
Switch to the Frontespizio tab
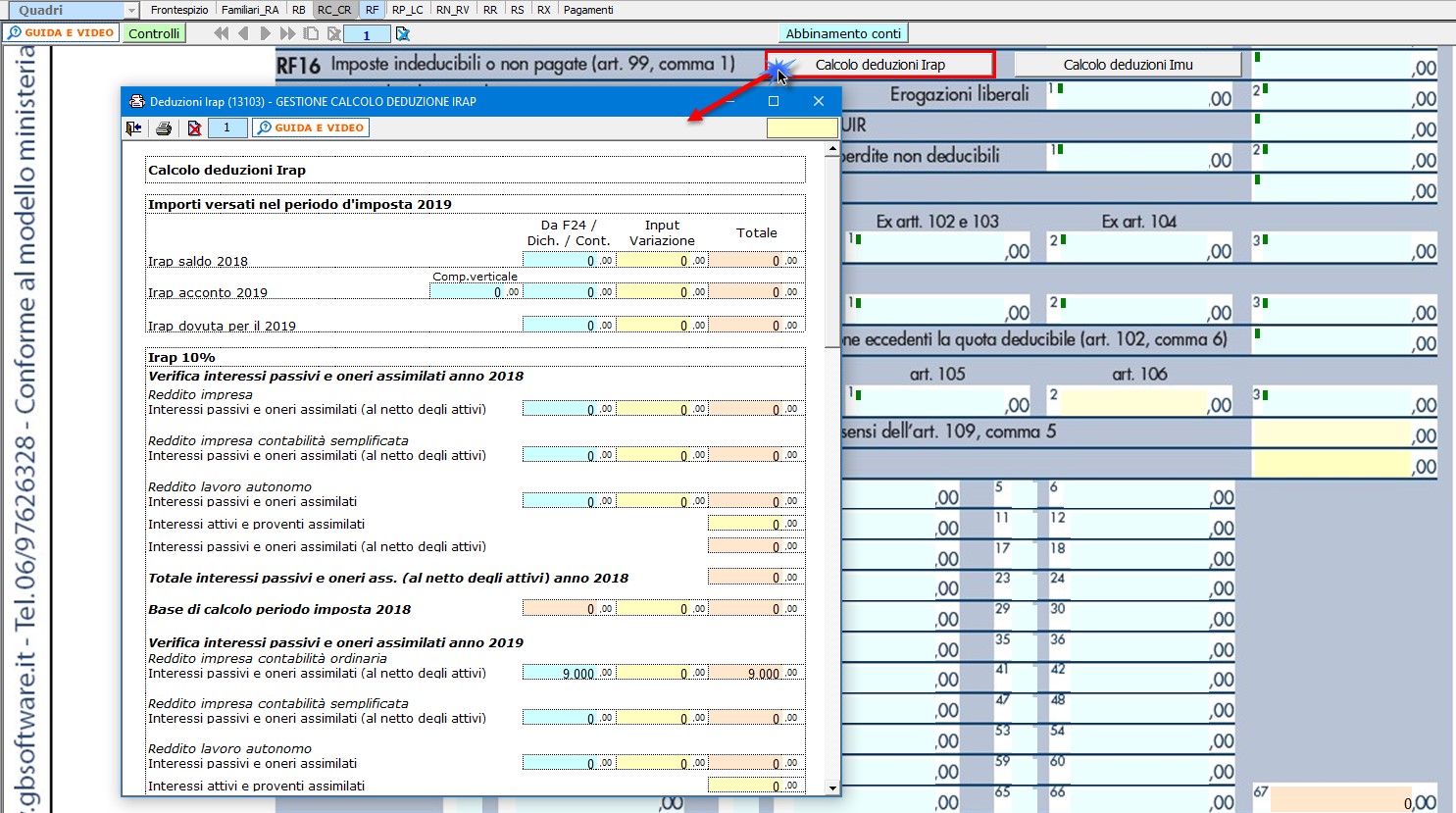coord(179,10)
